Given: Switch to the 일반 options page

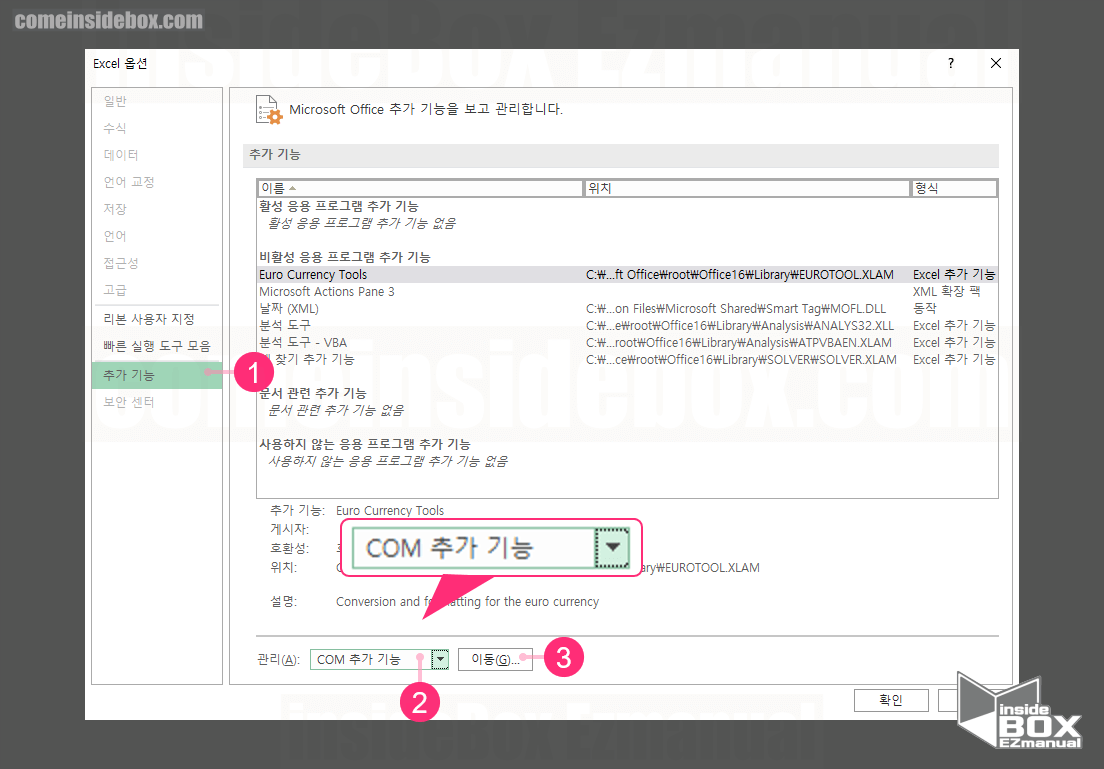Looking at the screenshot, I should [113, 100].
